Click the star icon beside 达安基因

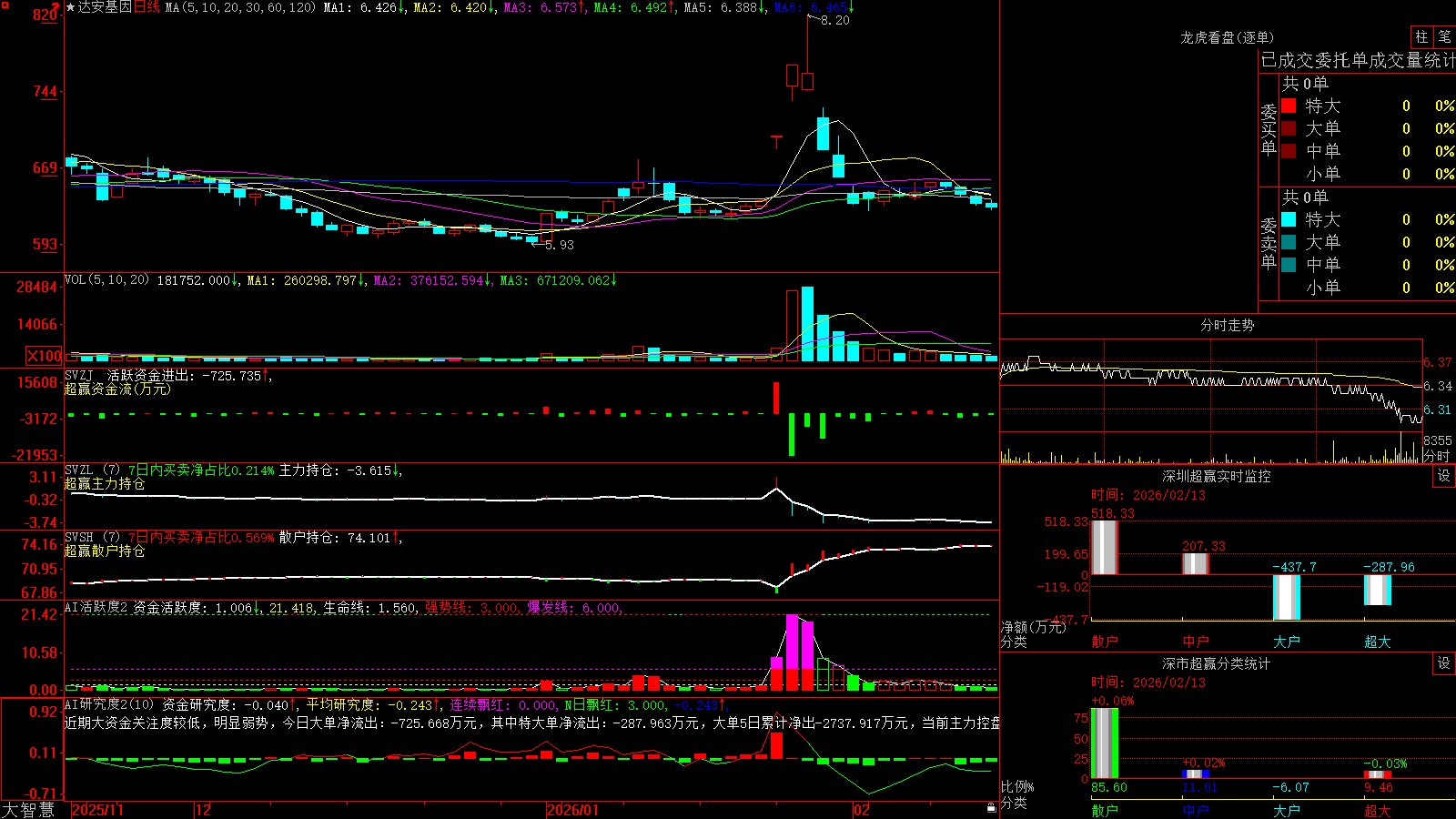coord(71,7)
